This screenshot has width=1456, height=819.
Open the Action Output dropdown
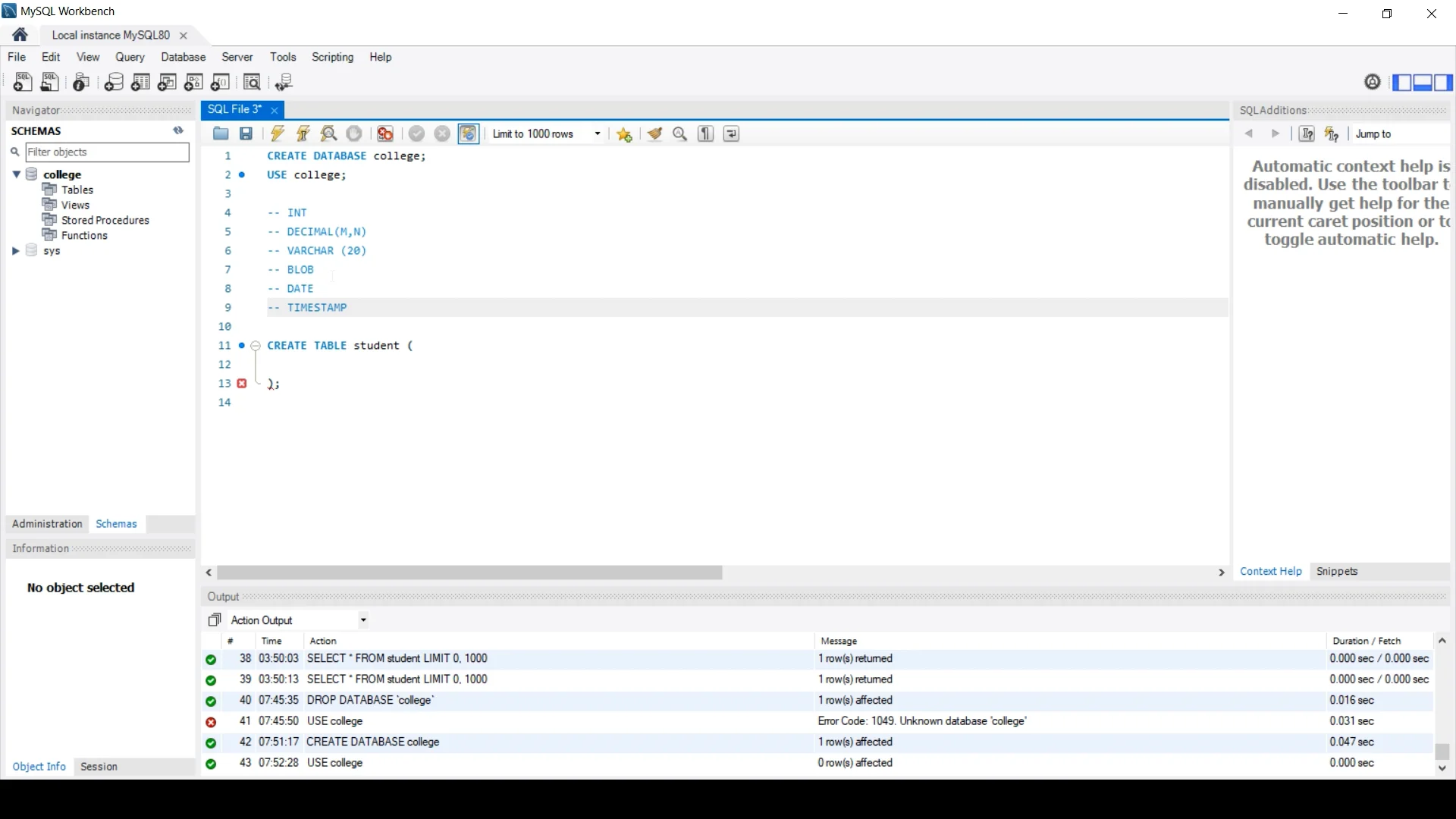[364, 620]
